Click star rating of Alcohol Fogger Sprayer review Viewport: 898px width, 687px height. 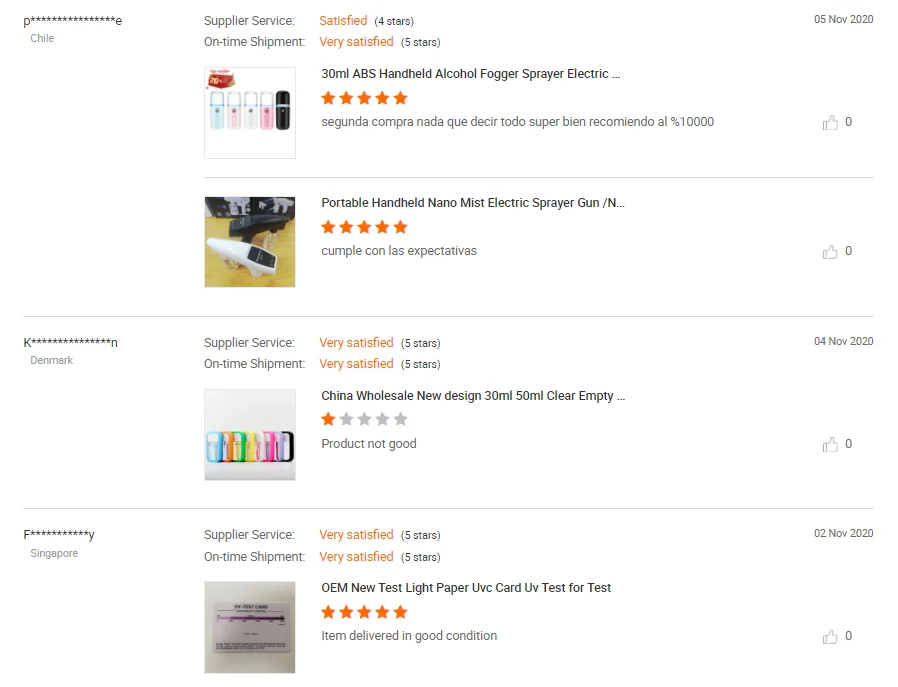pos(364,98)
